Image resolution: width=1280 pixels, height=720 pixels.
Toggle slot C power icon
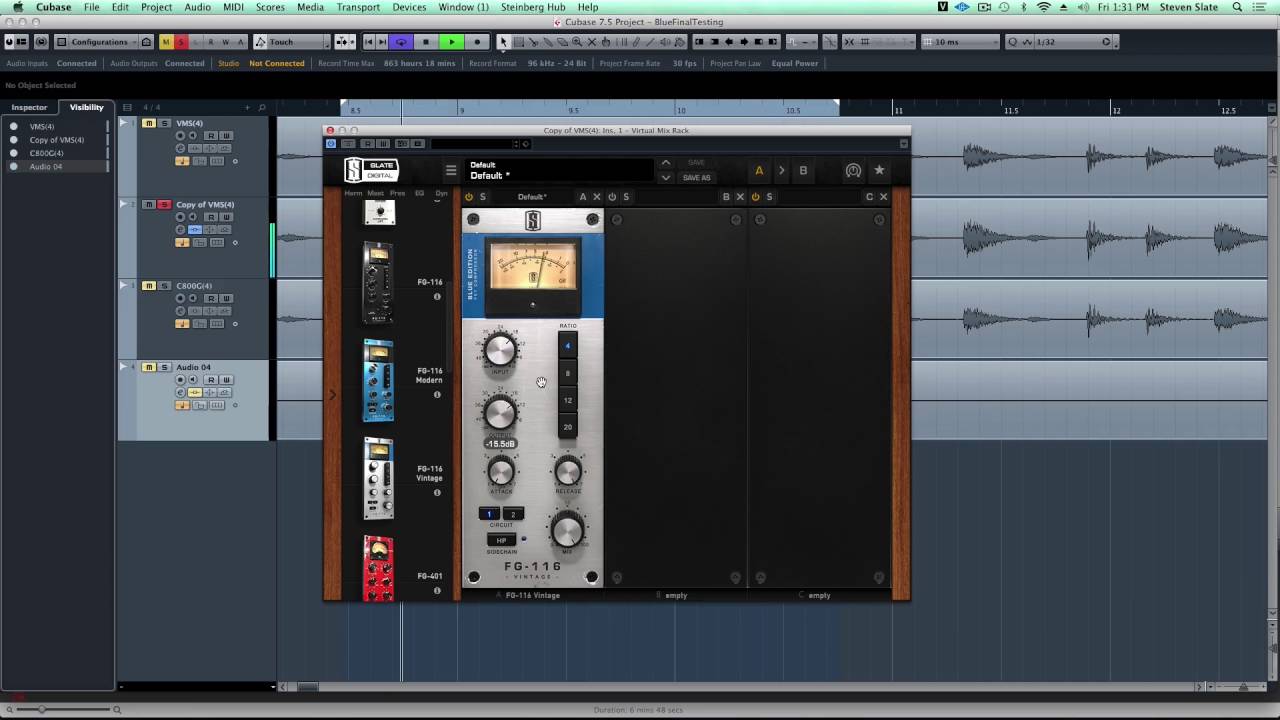756,197
